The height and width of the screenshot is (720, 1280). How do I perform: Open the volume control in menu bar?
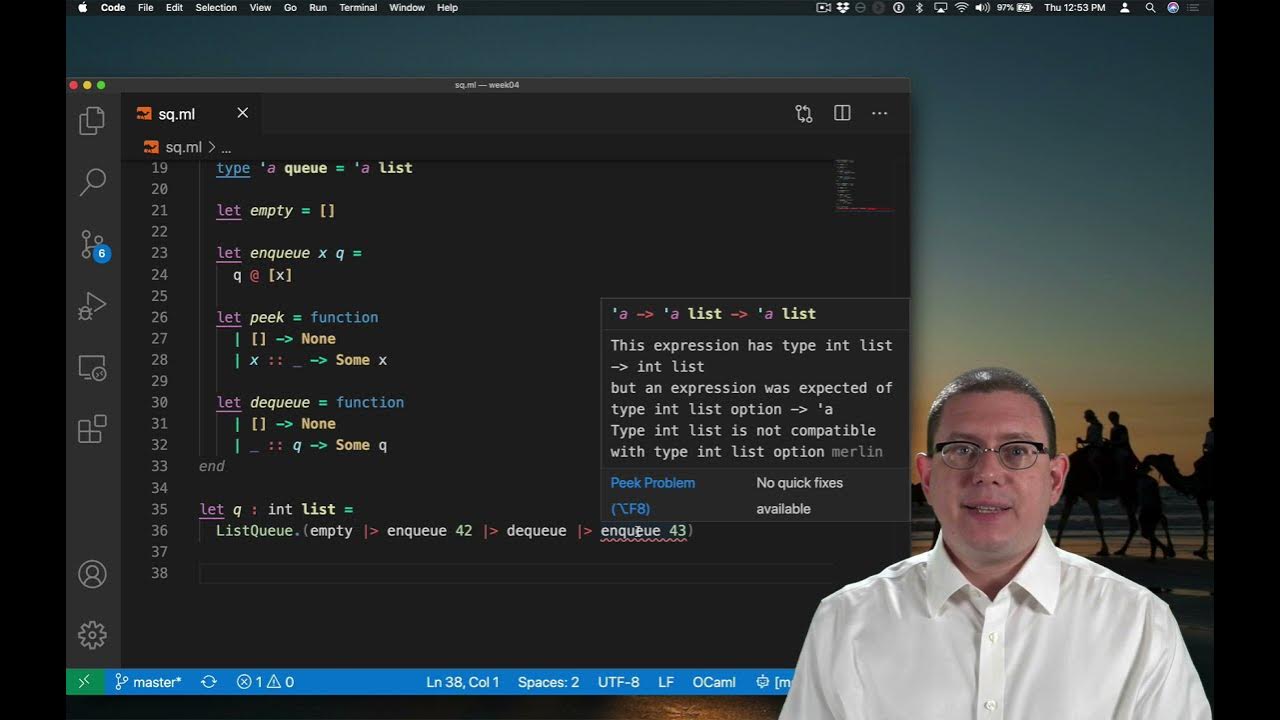coord(982,7)
